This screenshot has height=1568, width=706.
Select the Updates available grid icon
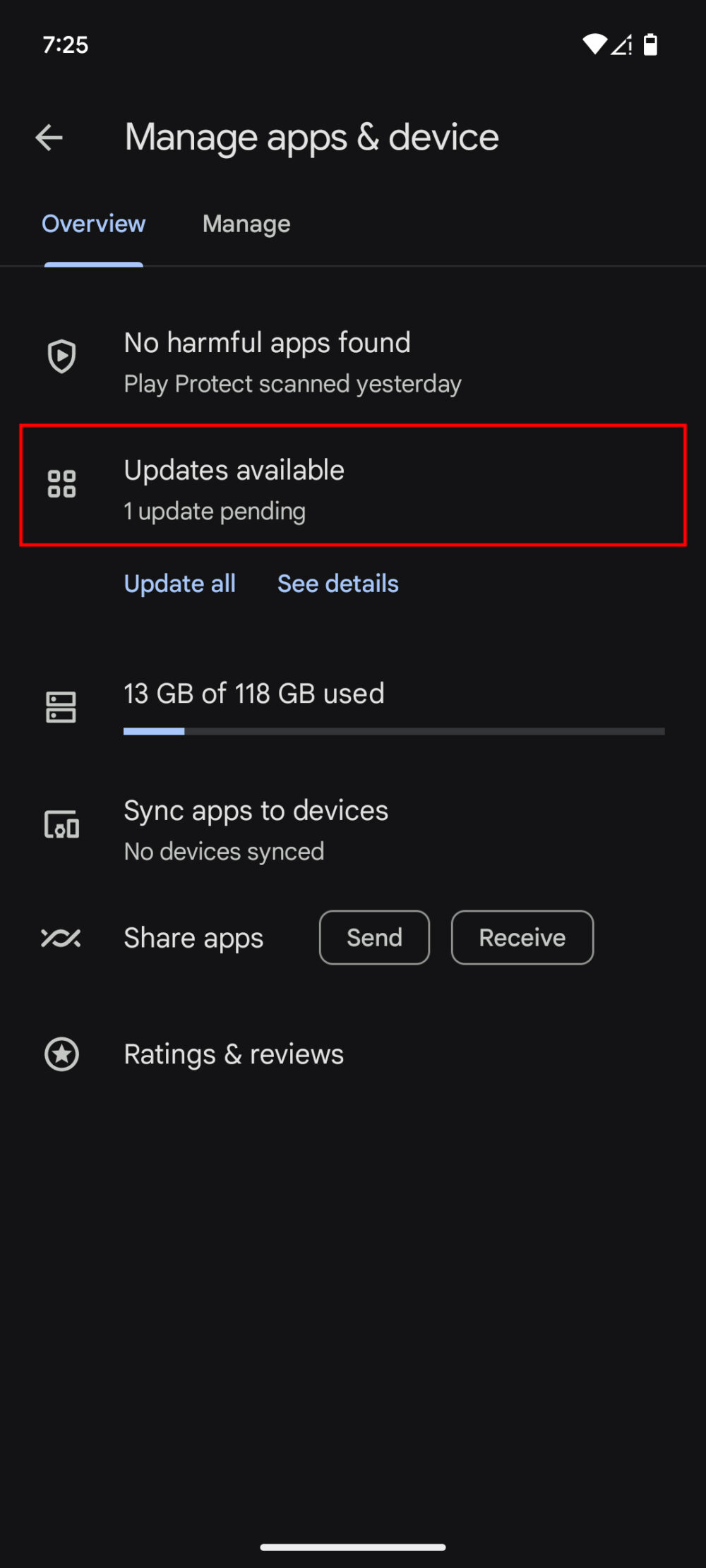pos(61,484)
